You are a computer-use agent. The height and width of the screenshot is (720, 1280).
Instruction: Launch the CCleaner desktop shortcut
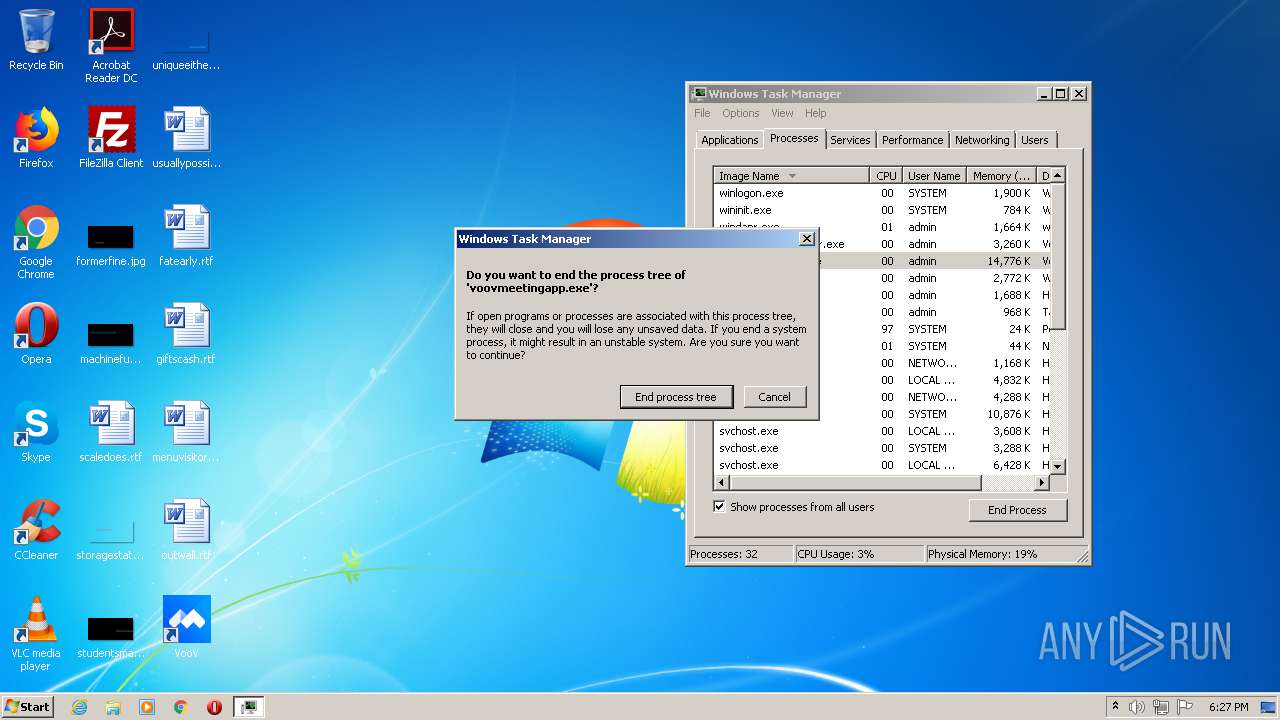point(36,530)
